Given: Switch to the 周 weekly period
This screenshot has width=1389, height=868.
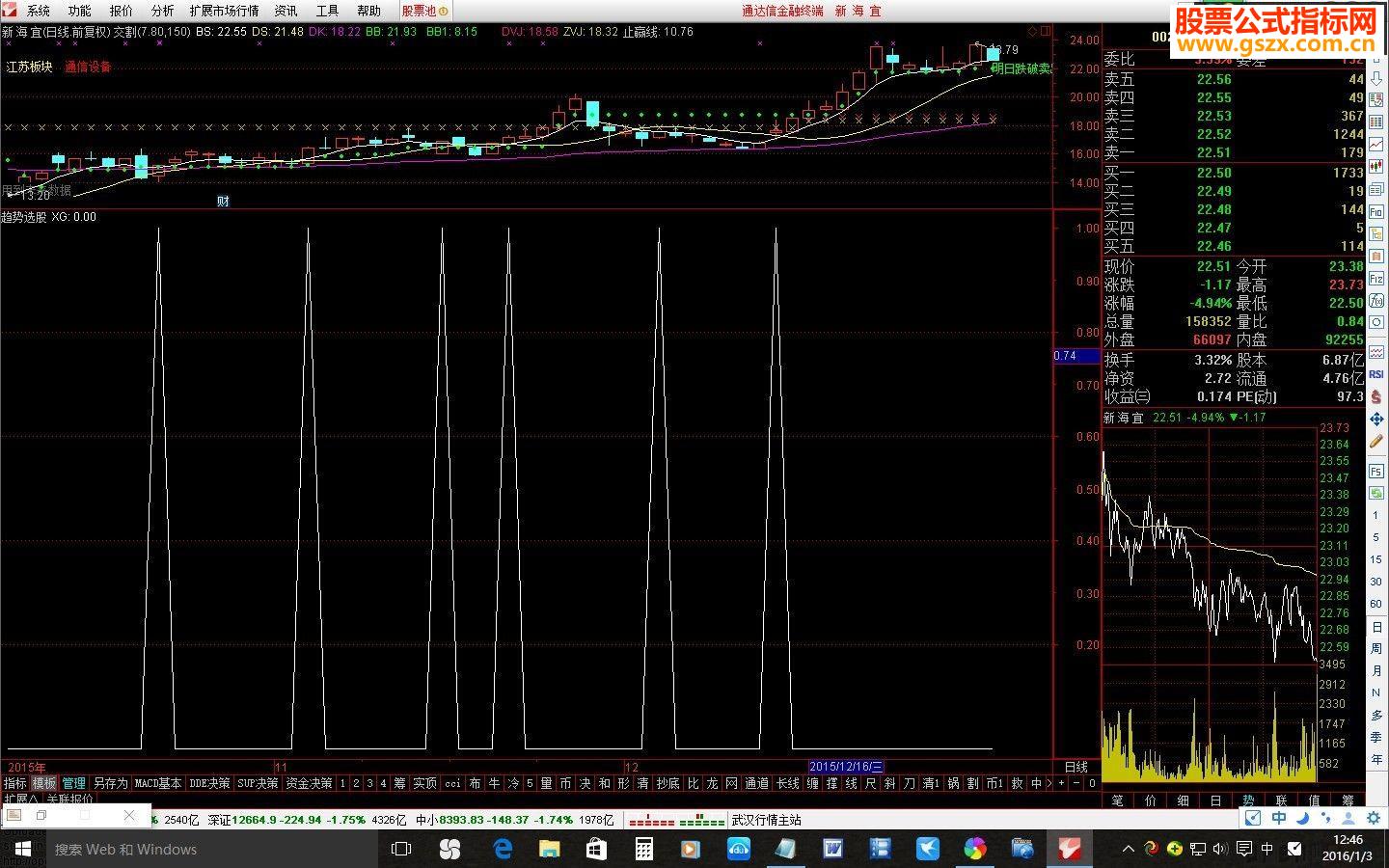Looking at the screenshot, I should click(1376, 649).
